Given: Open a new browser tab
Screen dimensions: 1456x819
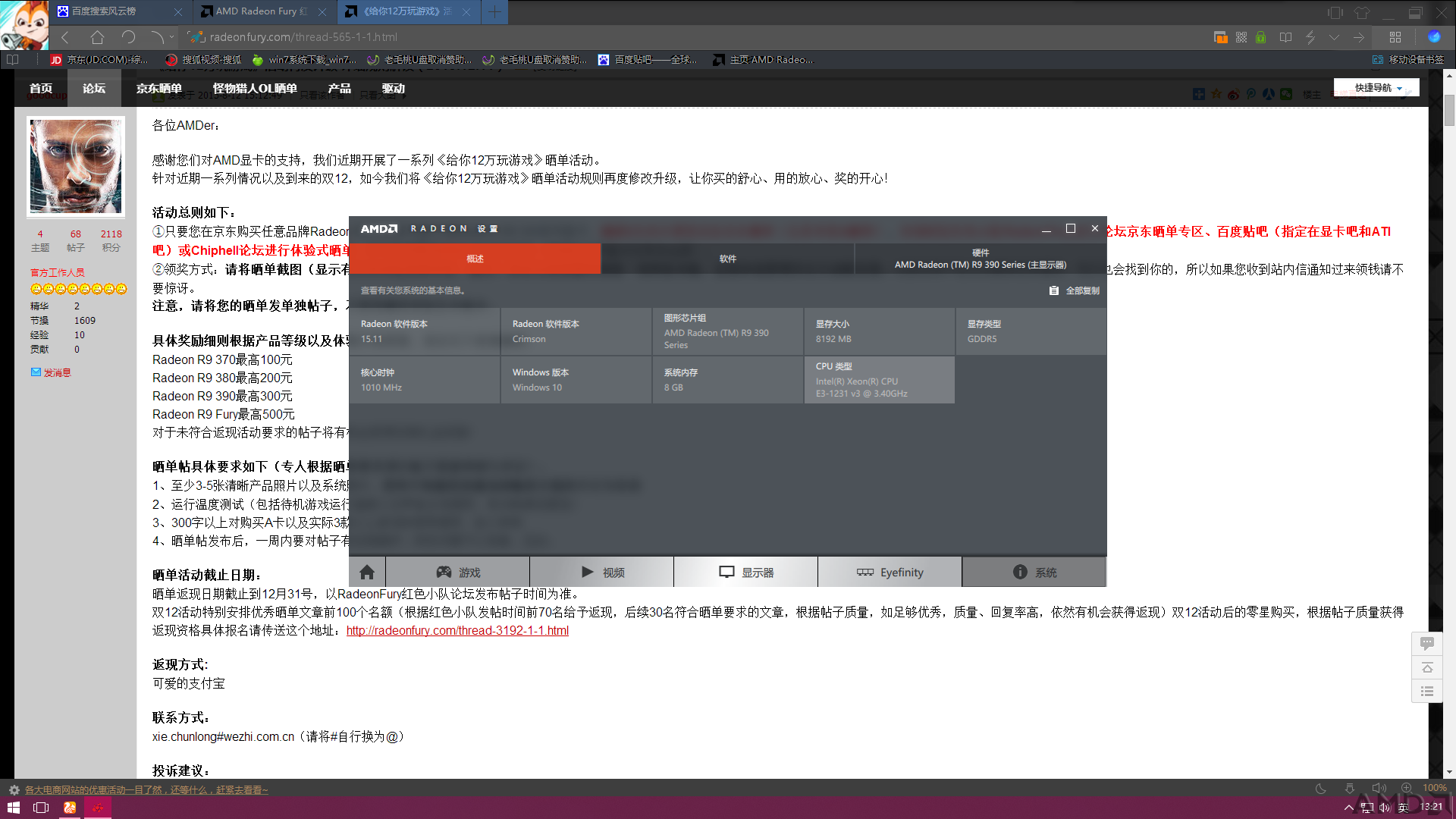Looking at the screenshot, I should [x=494, y=11].
